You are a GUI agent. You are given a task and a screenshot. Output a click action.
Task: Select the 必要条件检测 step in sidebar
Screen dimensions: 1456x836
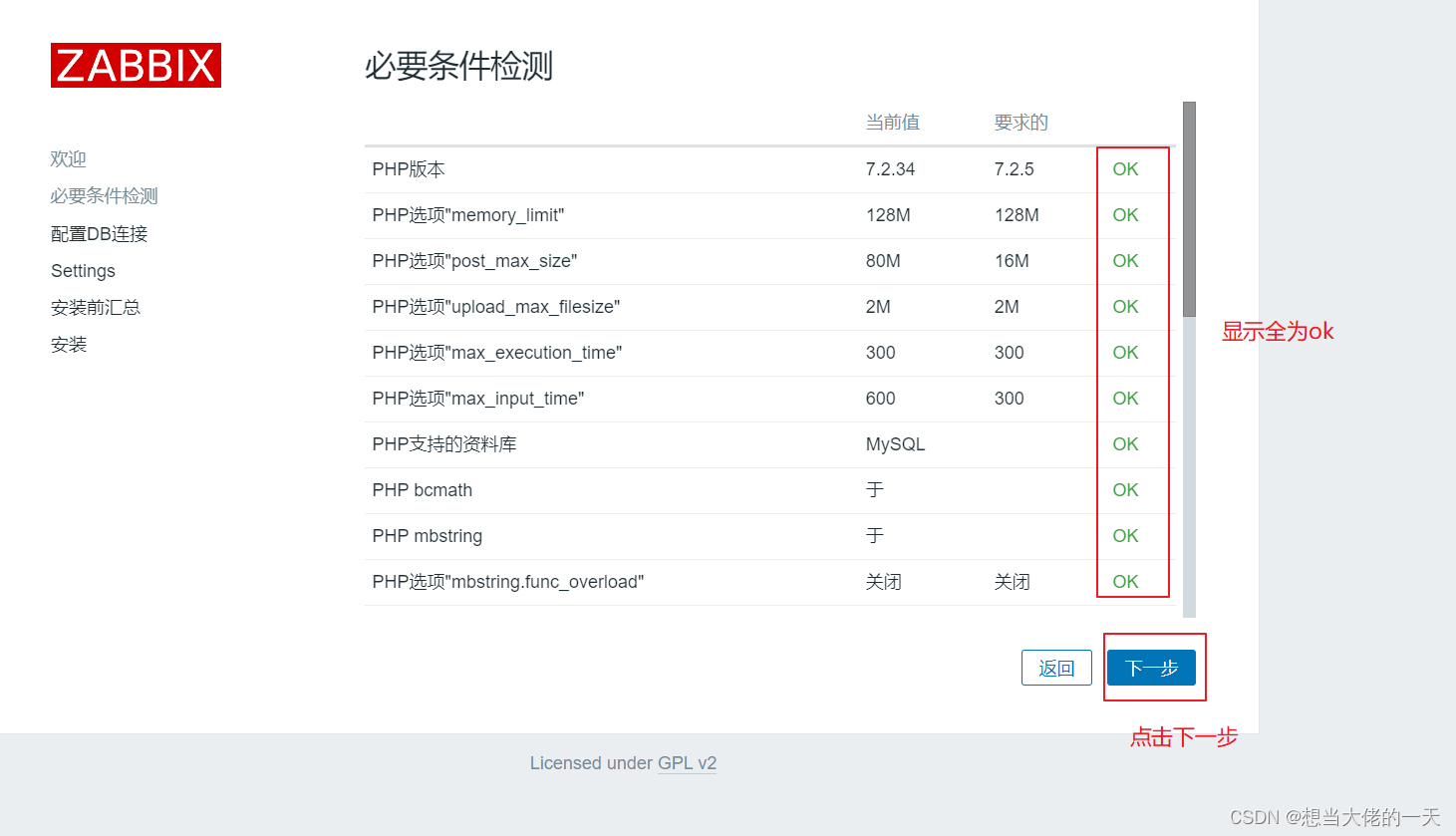pos(105,196)
